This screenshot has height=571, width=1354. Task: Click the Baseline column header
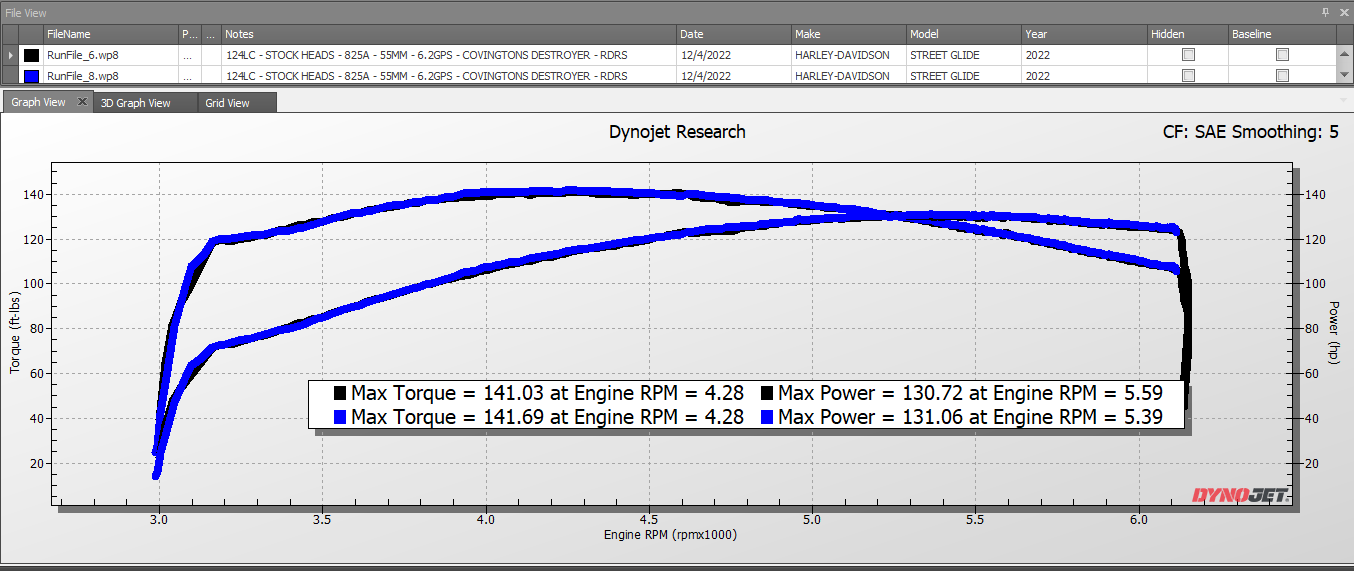point(1282,34)
